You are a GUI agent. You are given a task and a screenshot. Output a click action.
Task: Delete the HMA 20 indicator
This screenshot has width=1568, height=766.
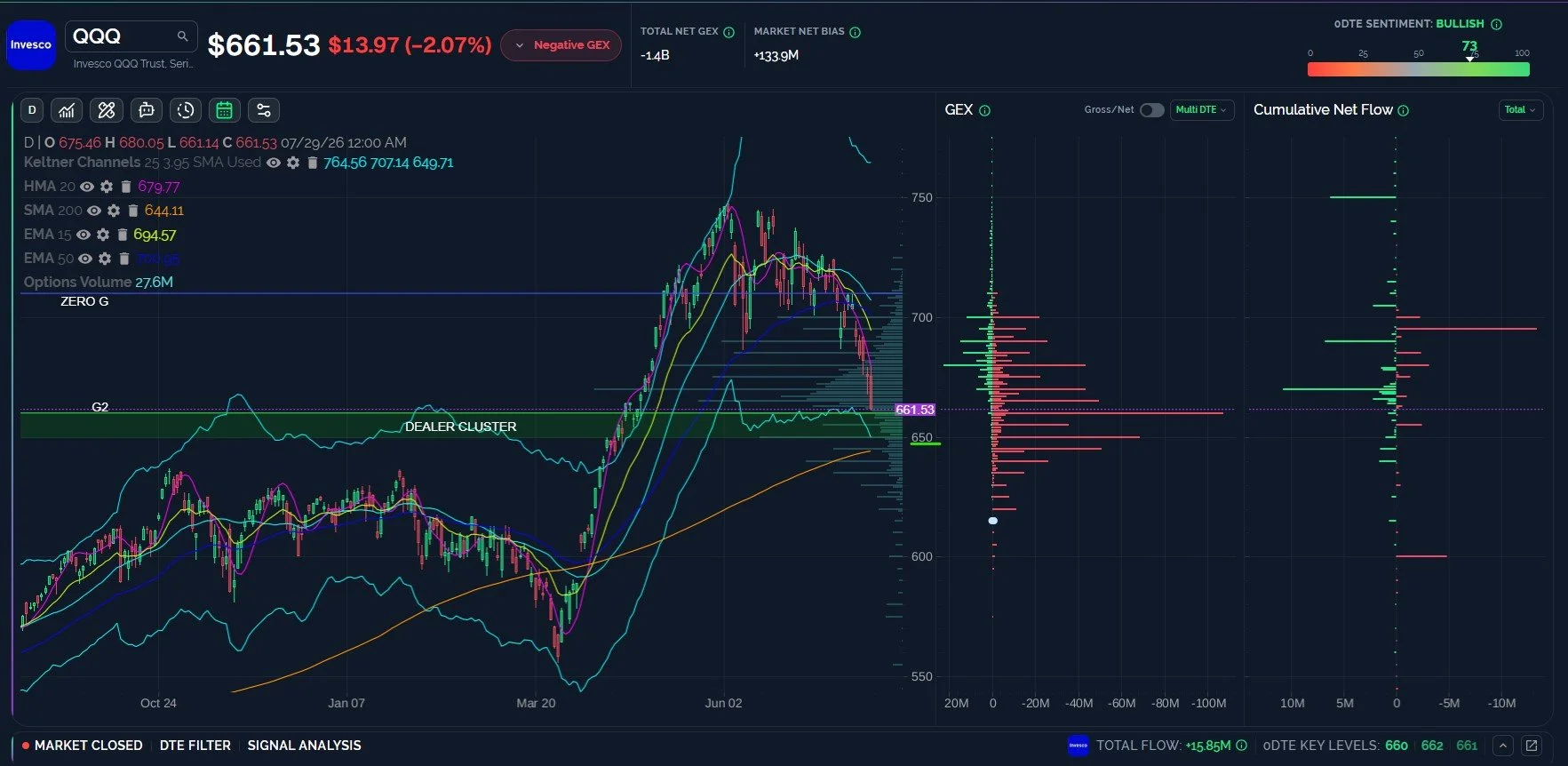(x=126, y=187)
